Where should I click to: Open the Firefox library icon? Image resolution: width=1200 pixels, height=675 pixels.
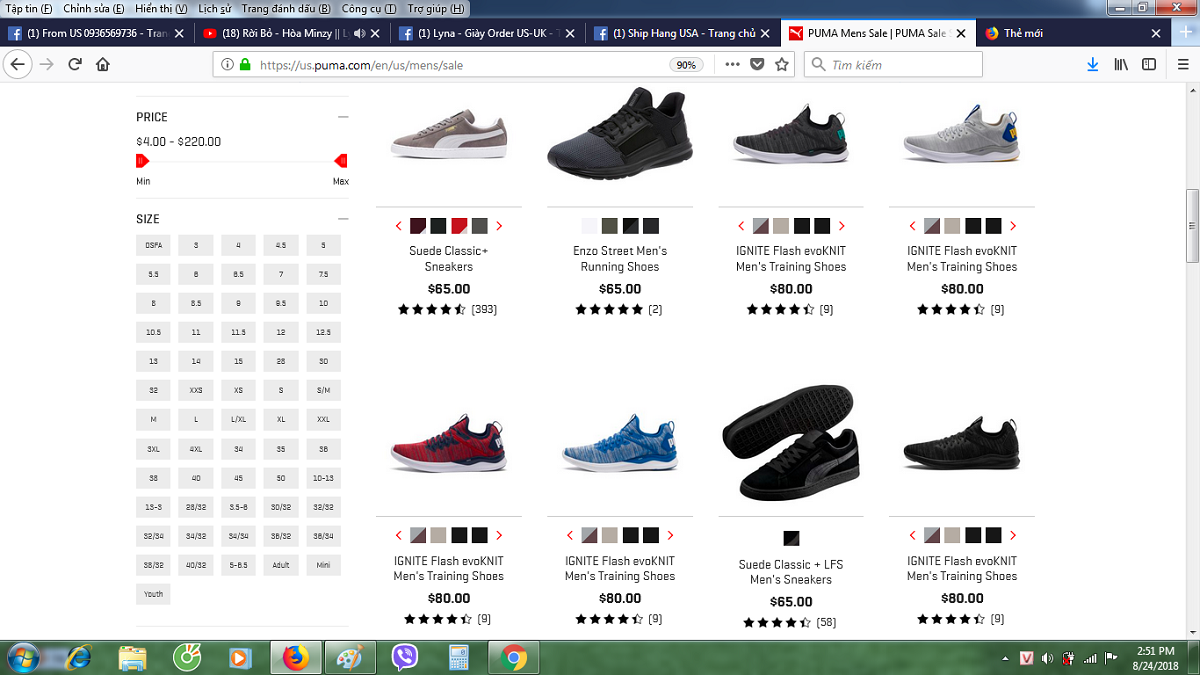(x=1121, y=64)
